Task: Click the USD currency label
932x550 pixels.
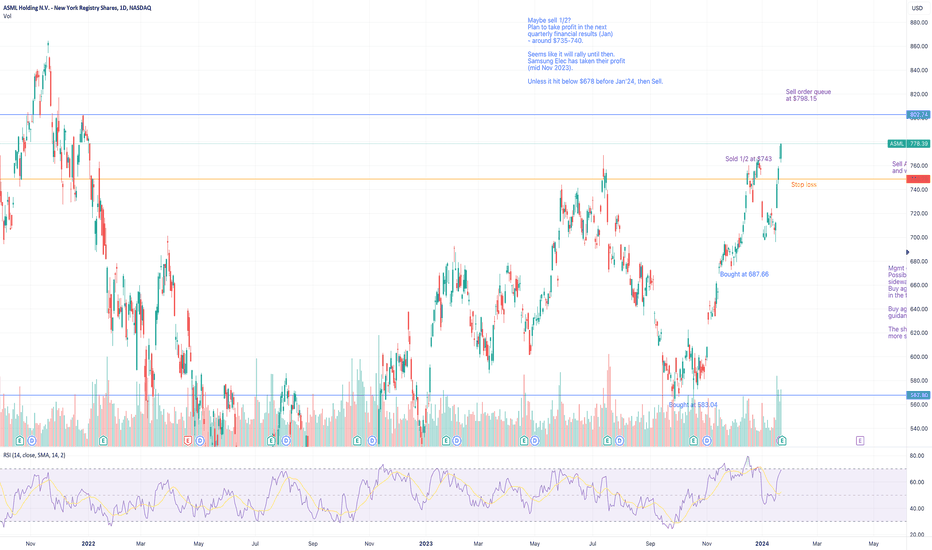Action: [x=917, y=8]
